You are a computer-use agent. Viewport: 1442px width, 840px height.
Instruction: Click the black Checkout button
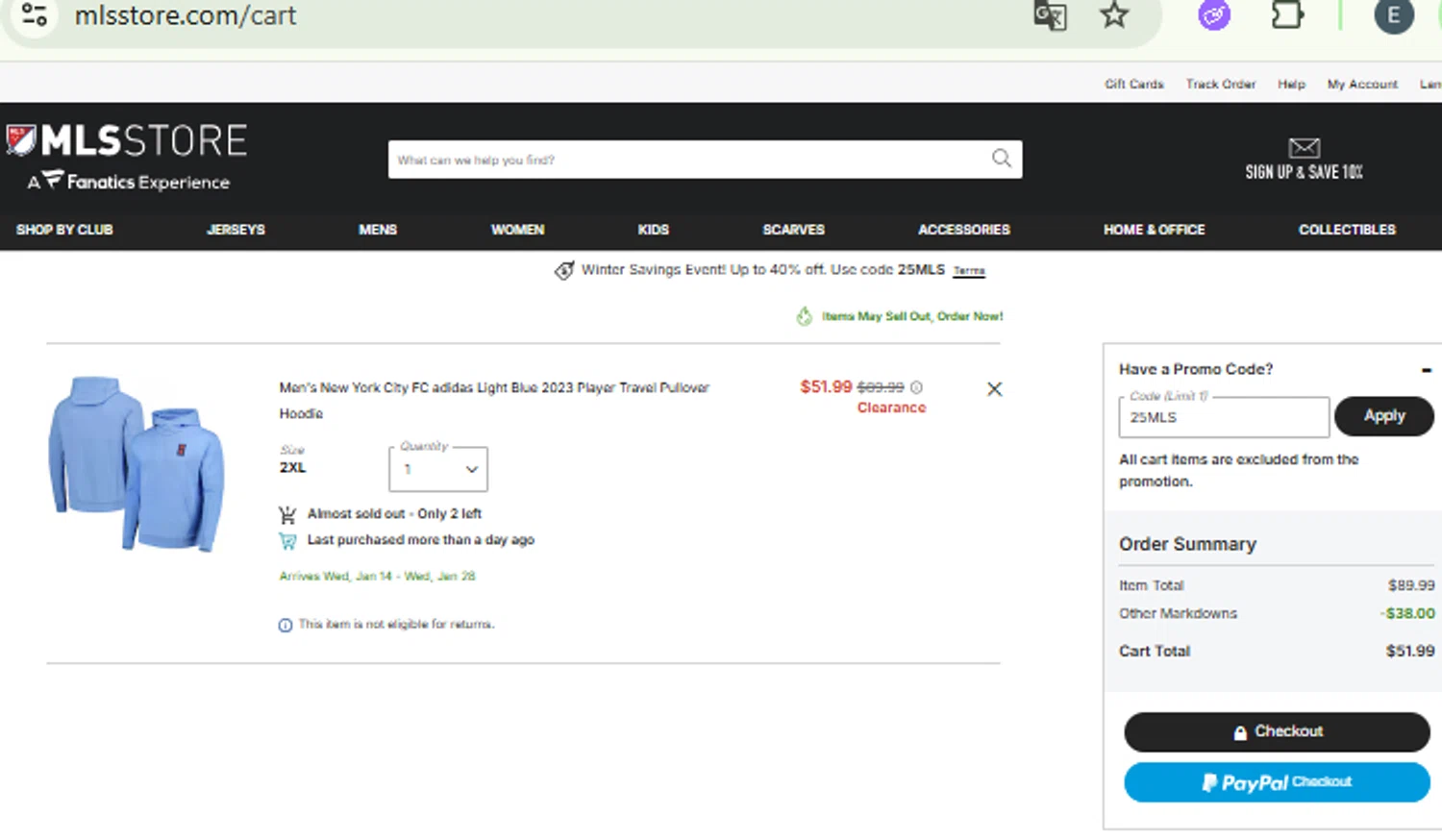coord(1277,732)
